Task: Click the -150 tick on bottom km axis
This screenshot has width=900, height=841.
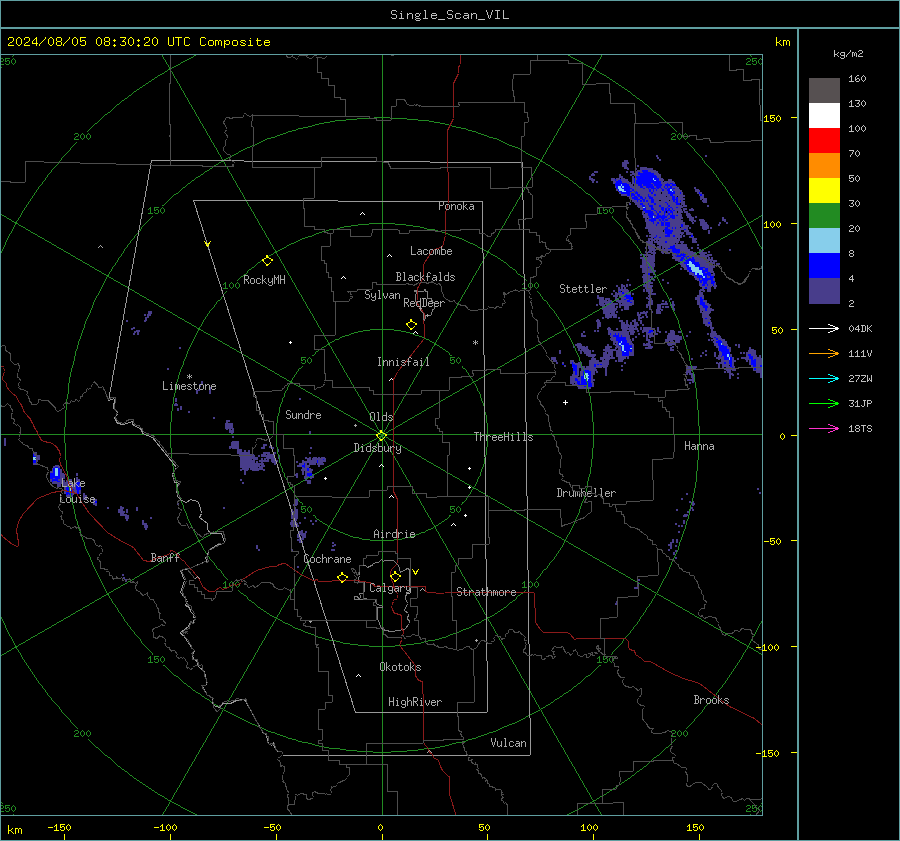Action: [x=59, y=828]
